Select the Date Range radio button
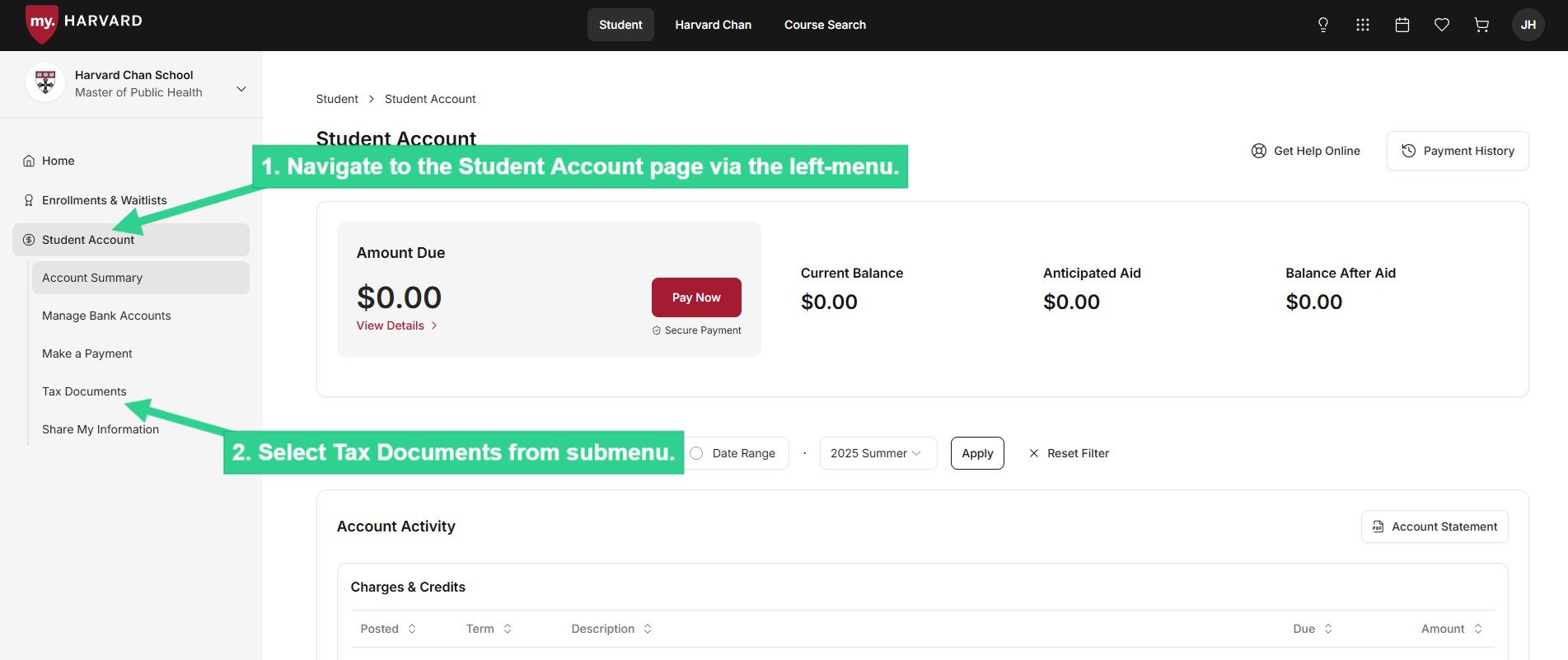The width and height of the screenshot is (1568, 660). [x=696, y=453]
